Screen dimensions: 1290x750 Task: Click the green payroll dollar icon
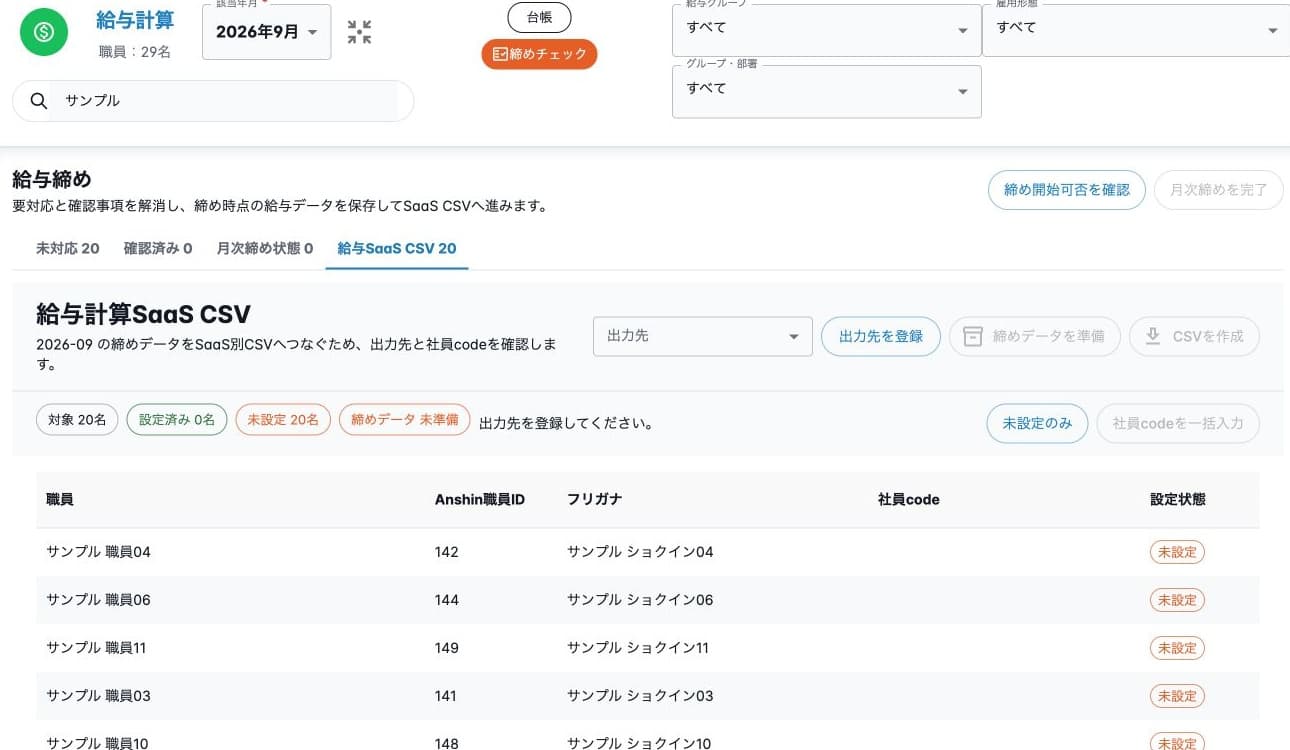coord(44,32)
